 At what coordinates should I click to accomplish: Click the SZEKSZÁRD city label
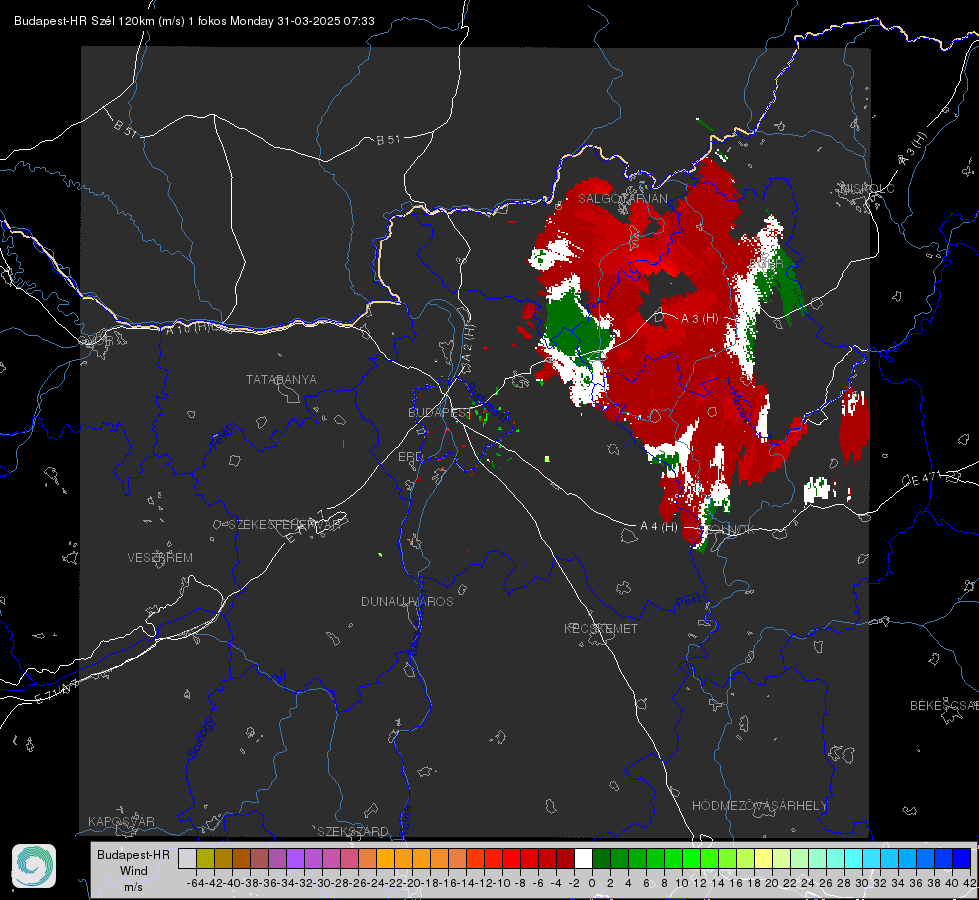[353, 831]
